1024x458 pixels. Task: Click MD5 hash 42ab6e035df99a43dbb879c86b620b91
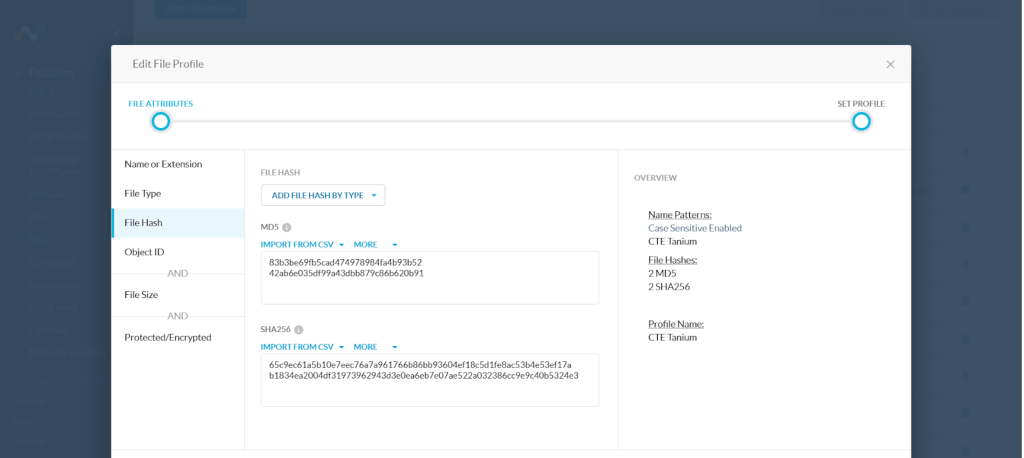(x=346, y=273)
